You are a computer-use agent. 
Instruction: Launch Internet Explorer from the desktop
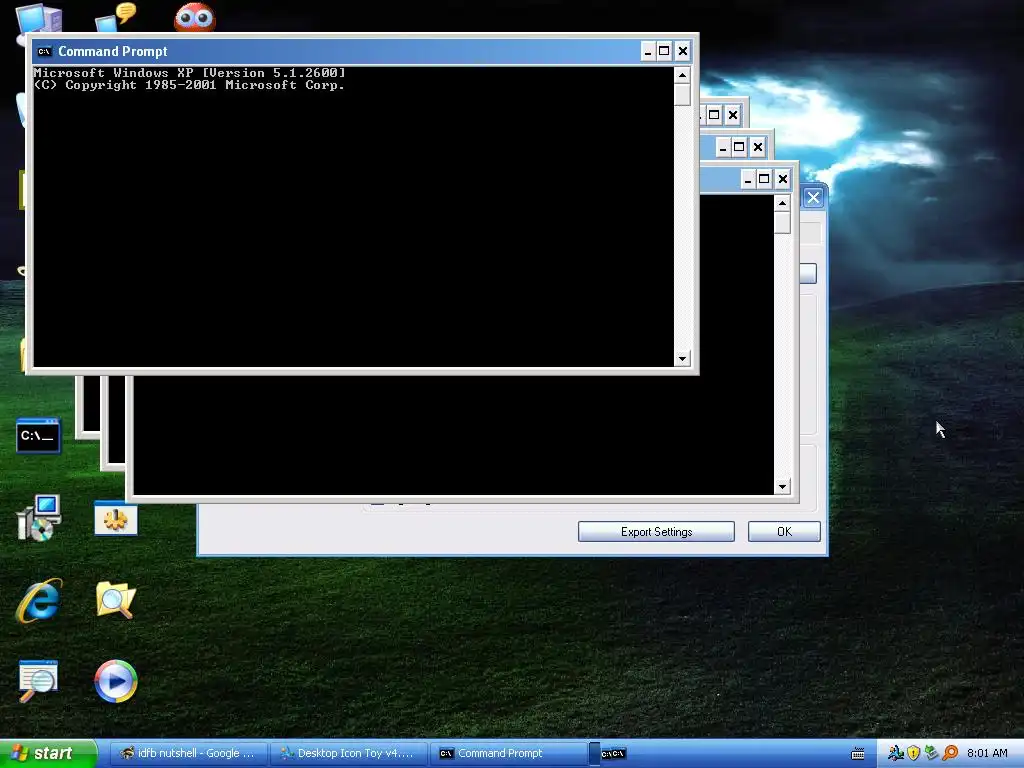tap(39, 600)
